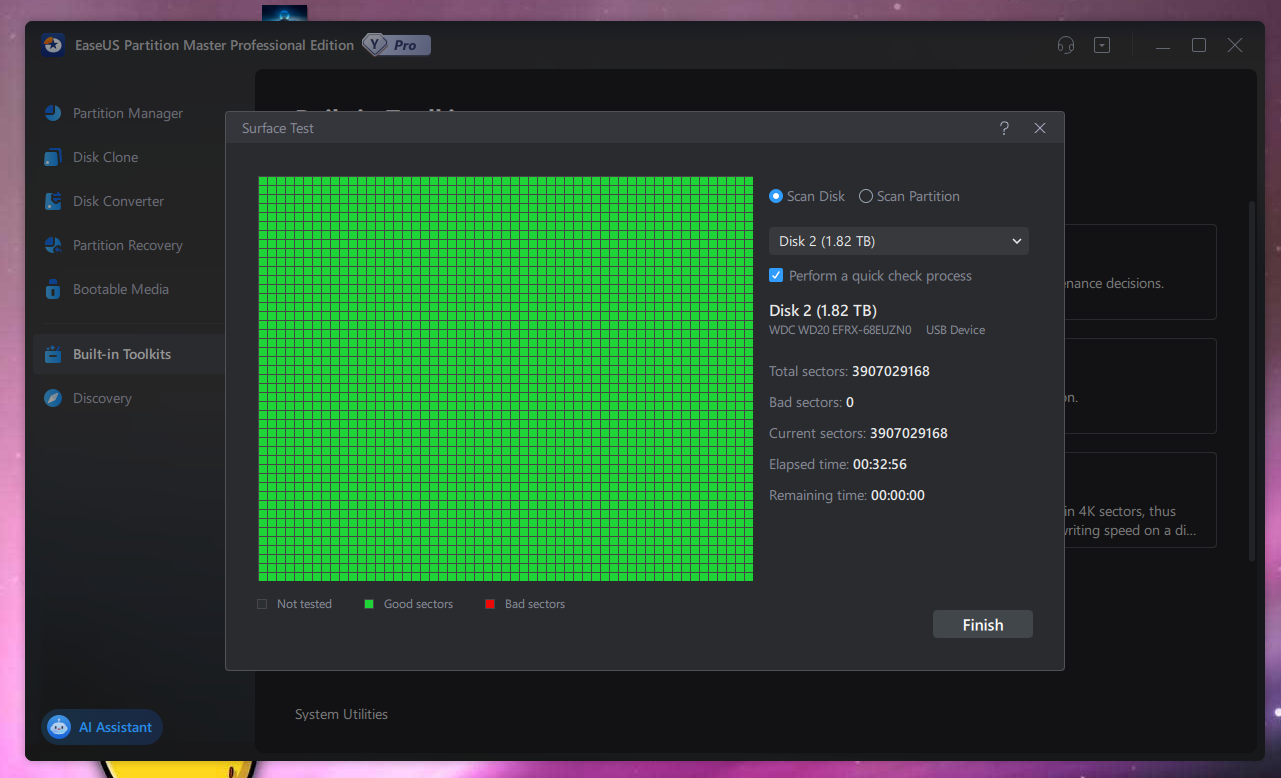Image resolution: width=1281 pixels, height=778 pixels.
Task: Open the title bar dropdown menu icon
Action: tap(1102, 45)
